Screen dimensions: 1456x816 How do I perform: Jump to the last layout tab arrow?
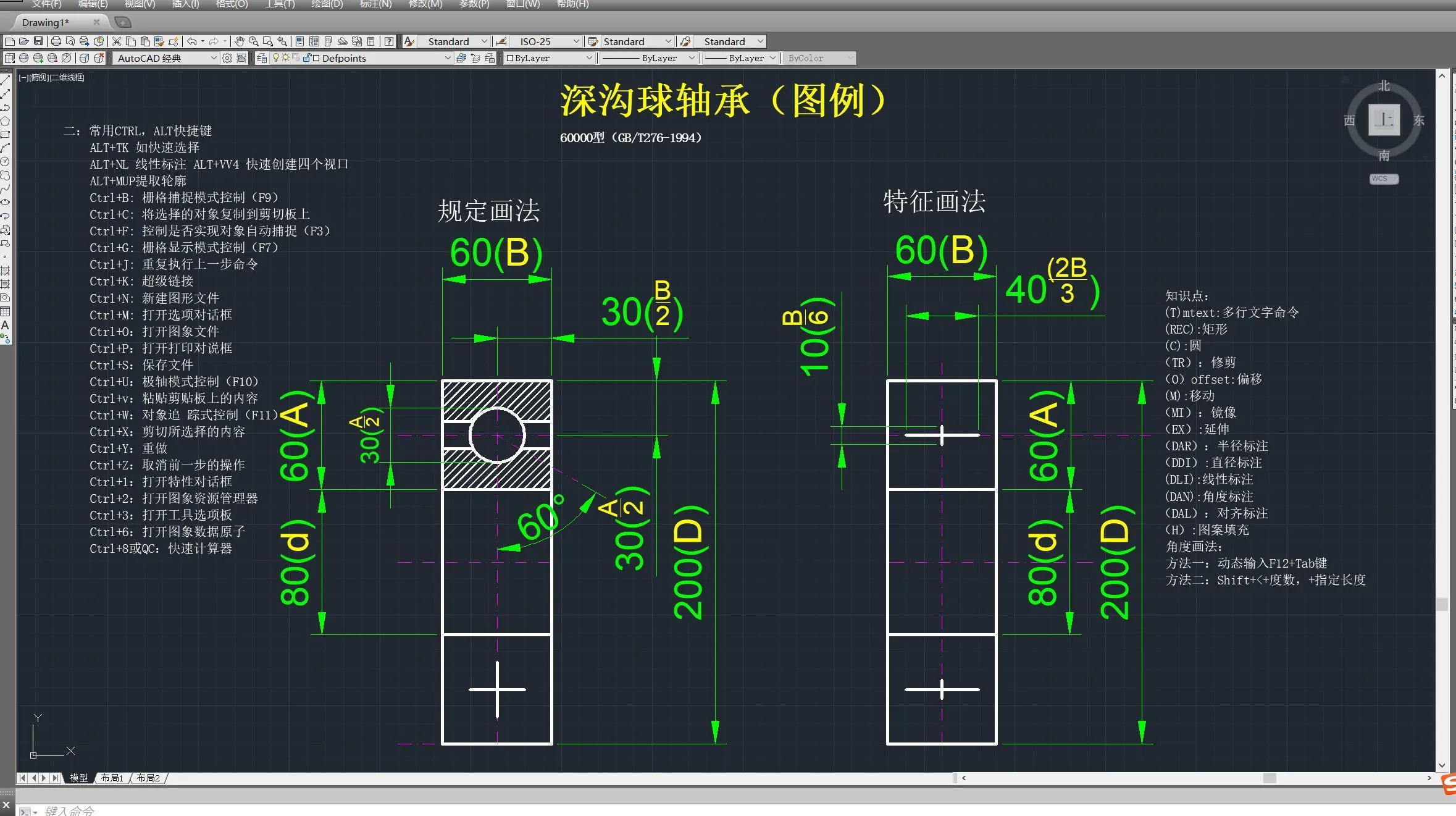(x=56, y=778)
